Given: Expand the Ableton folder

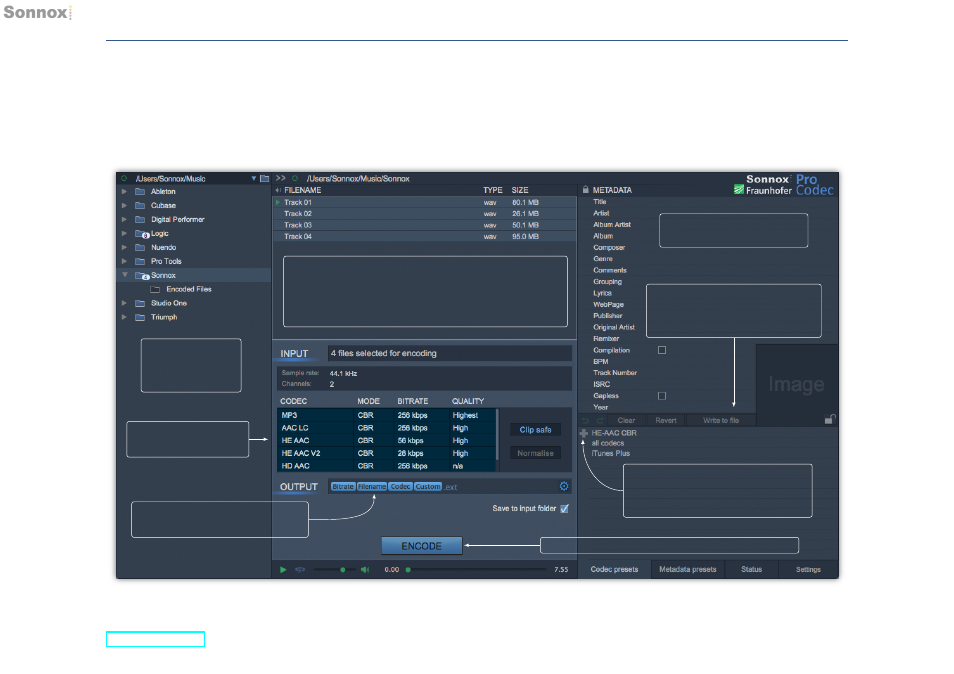Looking at the screenshot, I should click(124, 191).
